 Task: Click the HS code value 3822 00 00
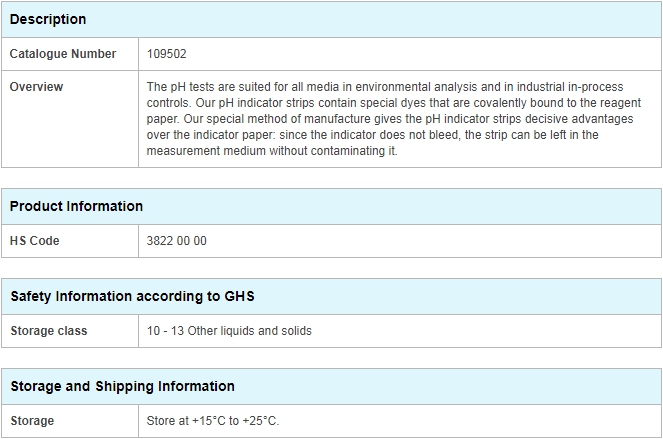(x=177, y=241)
